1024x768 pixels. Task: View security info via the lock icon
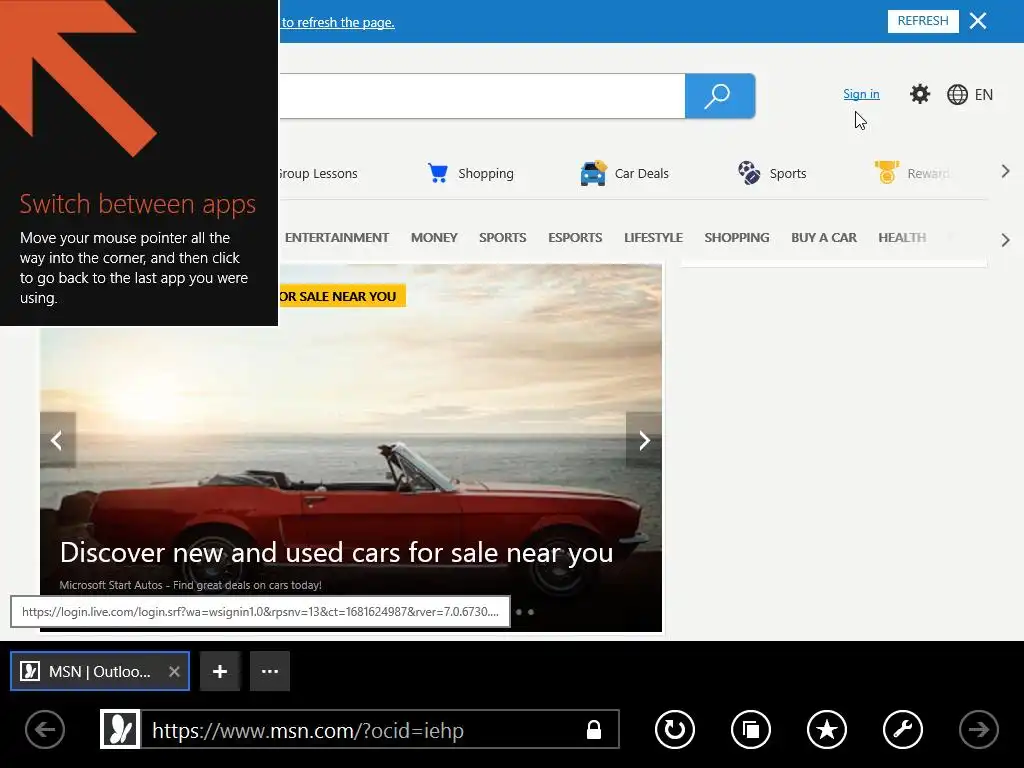pyautogui.click(x=594, y=729)
